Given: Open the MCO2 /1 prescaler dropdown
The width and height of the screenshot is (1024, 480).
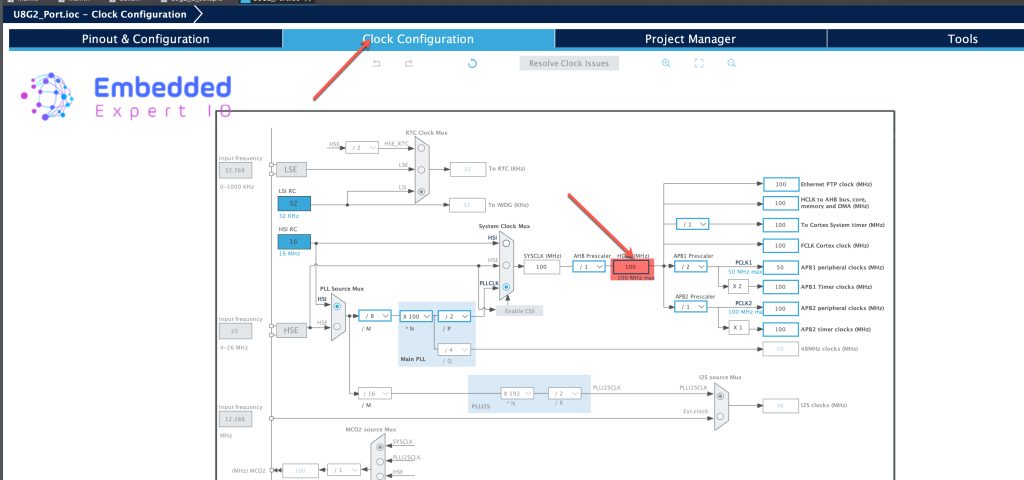Looking at the screenshot, I should tap(344, 470).
